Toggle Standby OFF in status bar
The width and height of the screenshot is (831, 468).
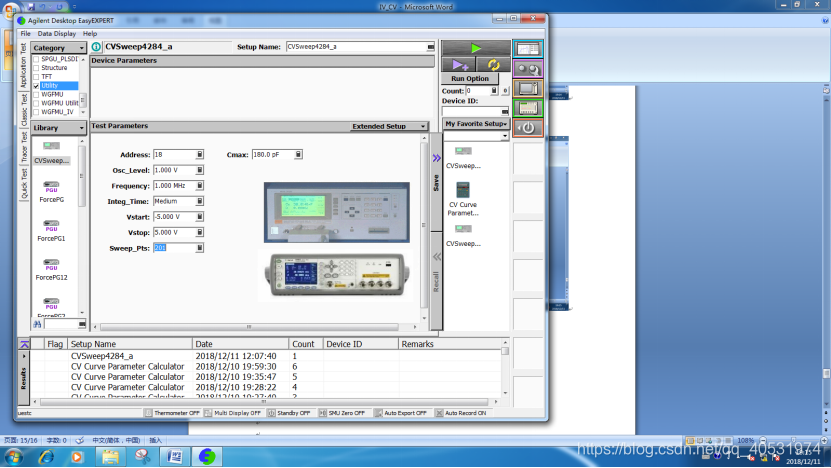(289, 413)
